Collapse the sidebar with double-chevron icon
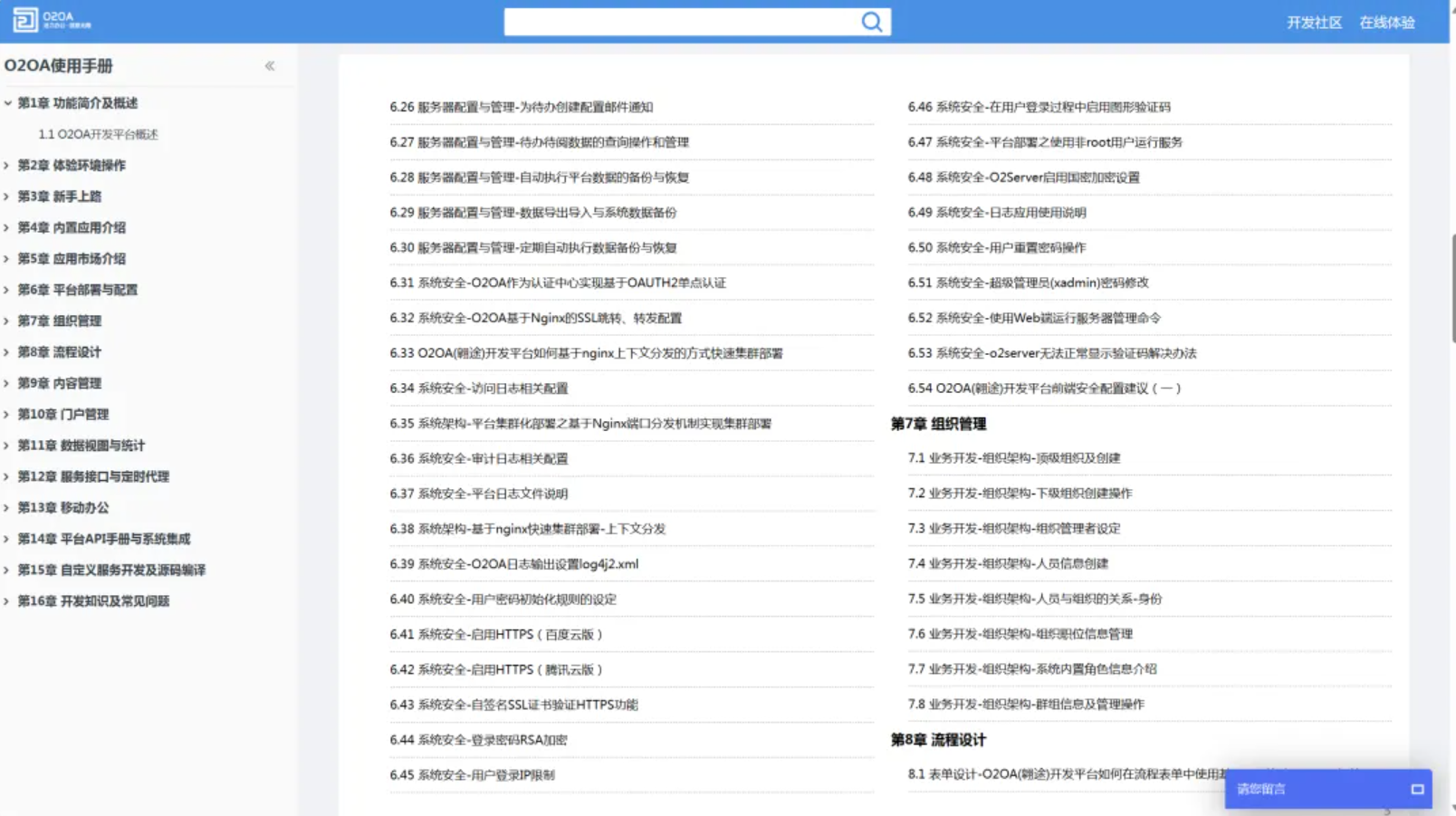The height and width of the screenshot is (816, 1456). click(x=270, y=66)
